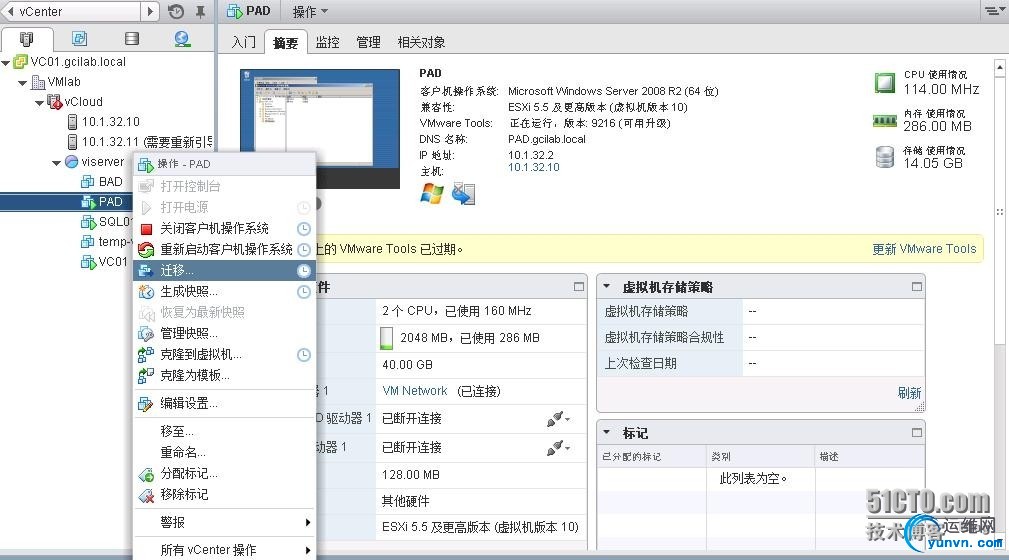Screen dimensions: 1009x560
Task: Maximize the VM hardware panel
Action: [579, 287]
